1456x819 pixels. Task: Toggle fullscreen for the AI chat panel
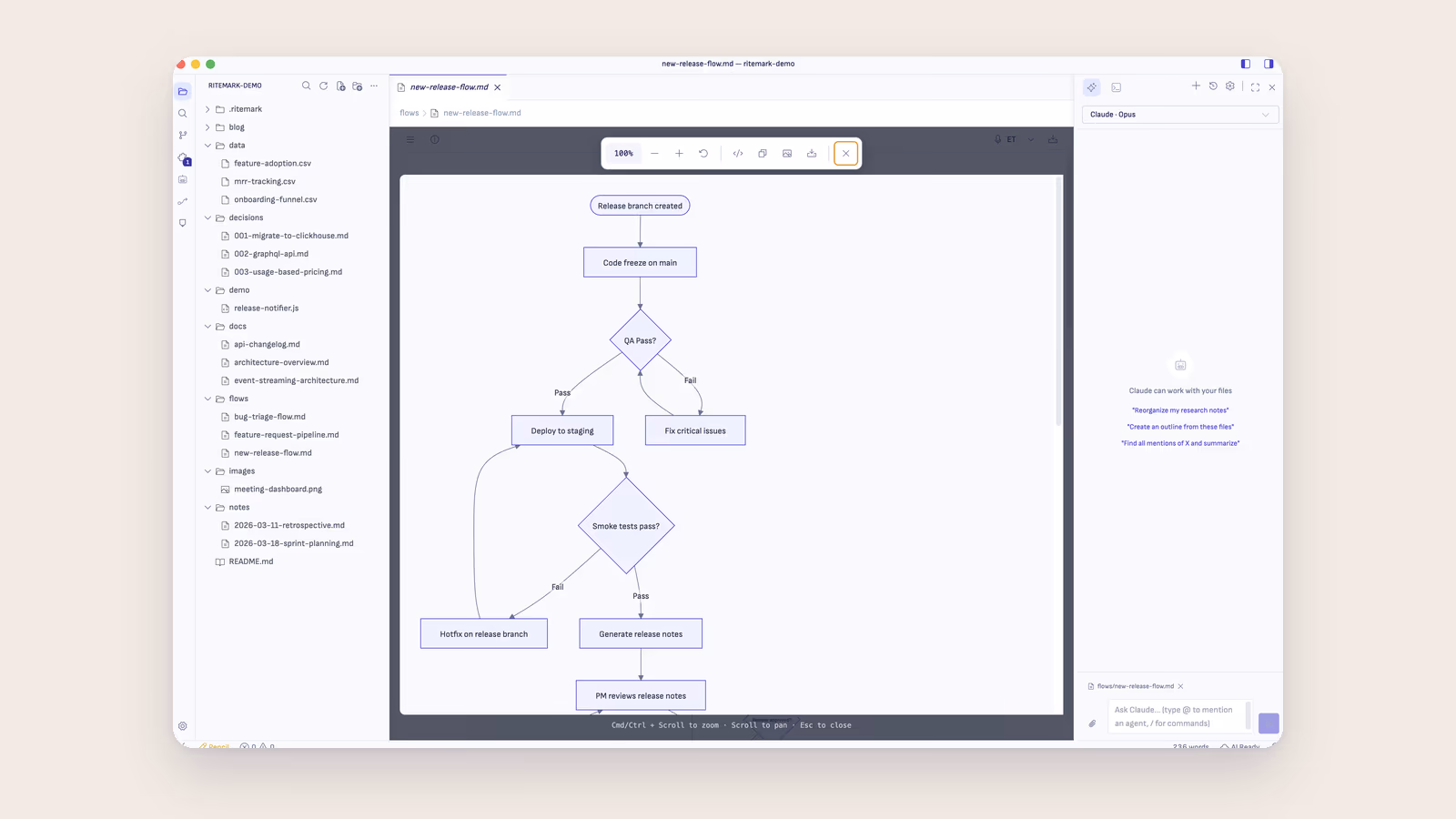pos(1255,87)
